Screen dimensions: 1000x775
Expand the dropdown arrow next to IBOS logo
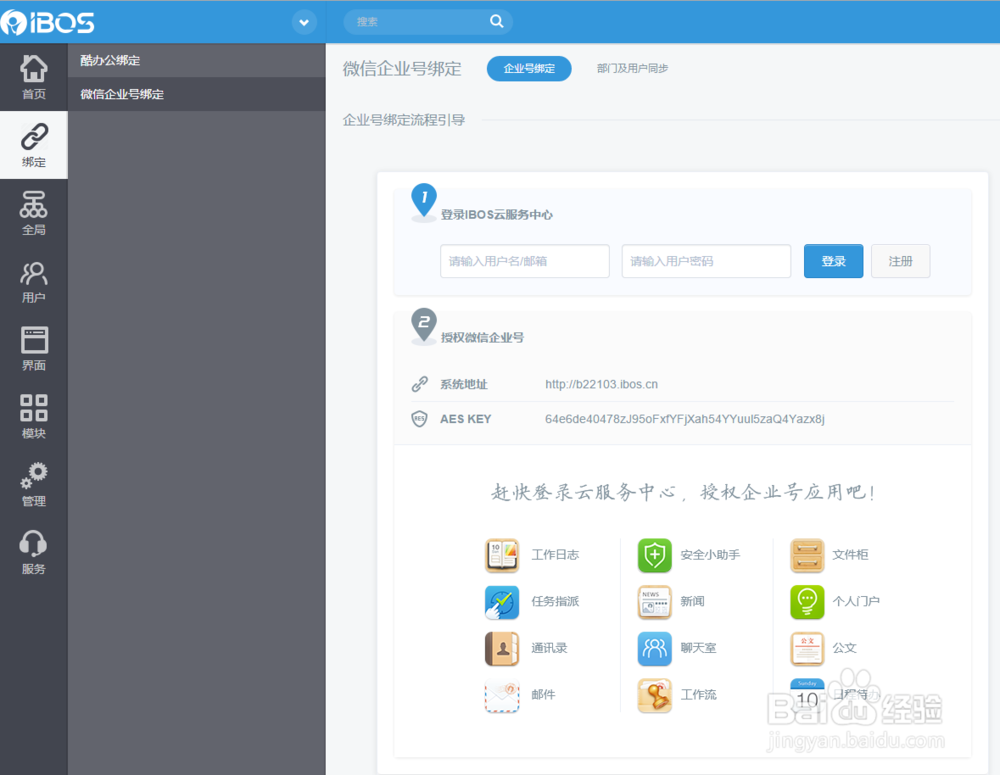(x=304, y=22)
